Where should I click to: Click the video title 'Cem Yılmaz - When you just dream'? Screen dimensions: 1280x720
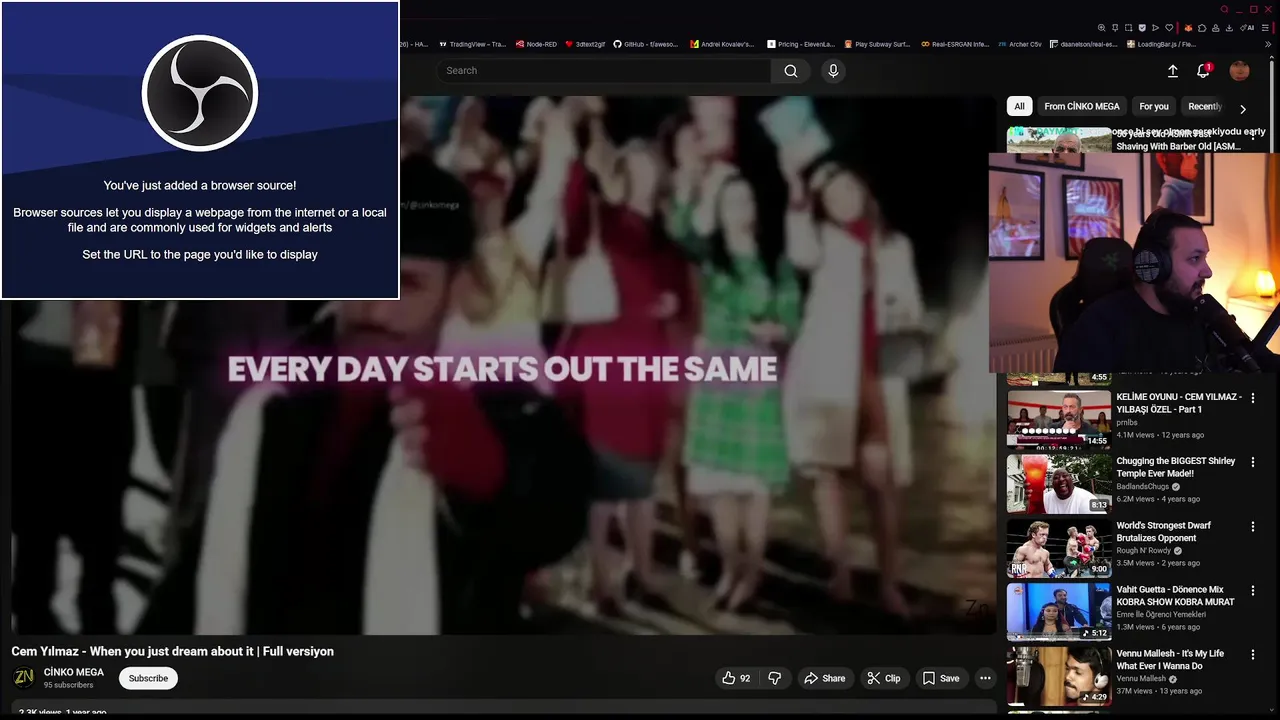pos(173,651)
